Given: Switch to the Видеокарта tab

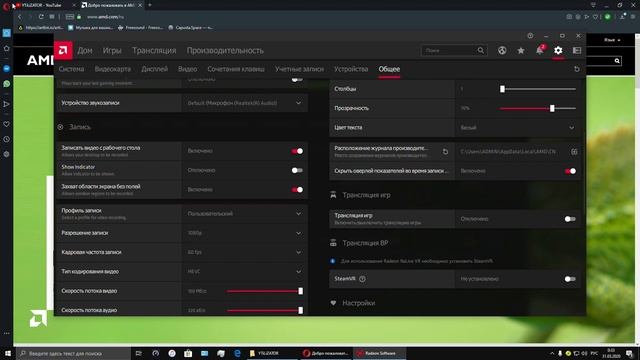Looking at the screenshot, I should [x=113, y=69].
